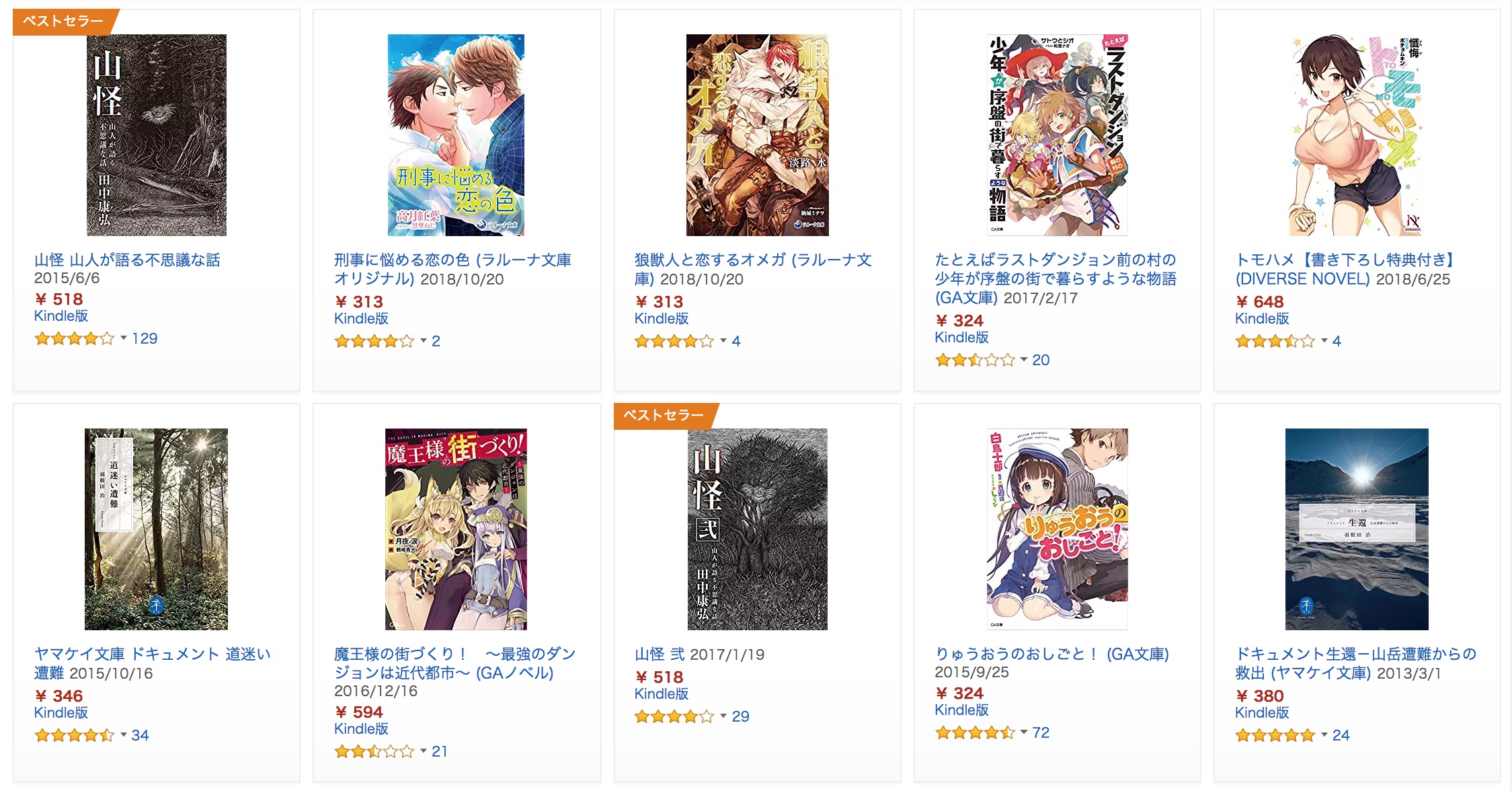1512x791 pixels.
Task: Click the 道迷い遭難 forest cover thumbnail
Action: coord(156,529)
